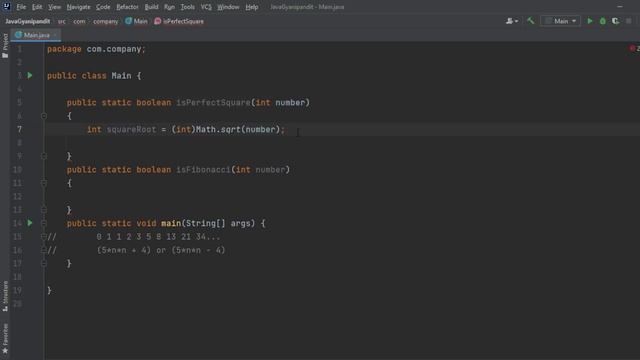Viewport: 640px width, 360px height.
Task: Open the Build menu
Action: pyautogui.click(x=151, y=7)
